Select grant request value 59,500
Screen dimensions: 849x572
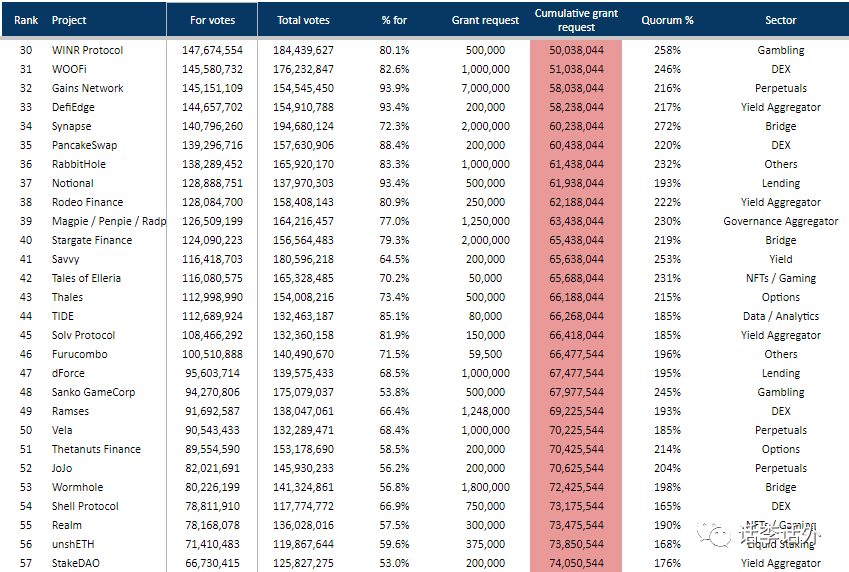[485, 354]
